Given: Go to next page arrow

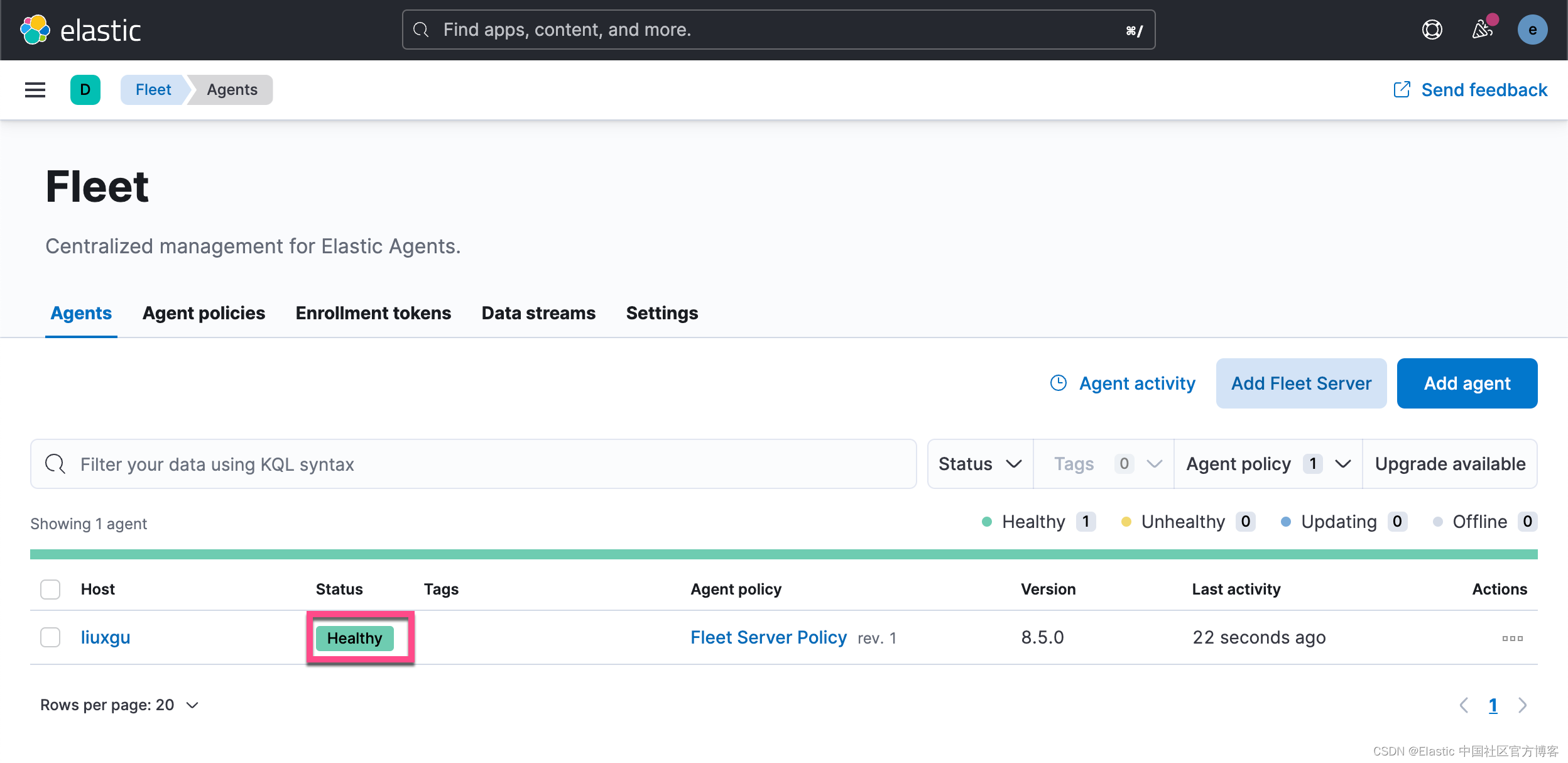Looking at the screenshot, I should tap(1522, 705).
